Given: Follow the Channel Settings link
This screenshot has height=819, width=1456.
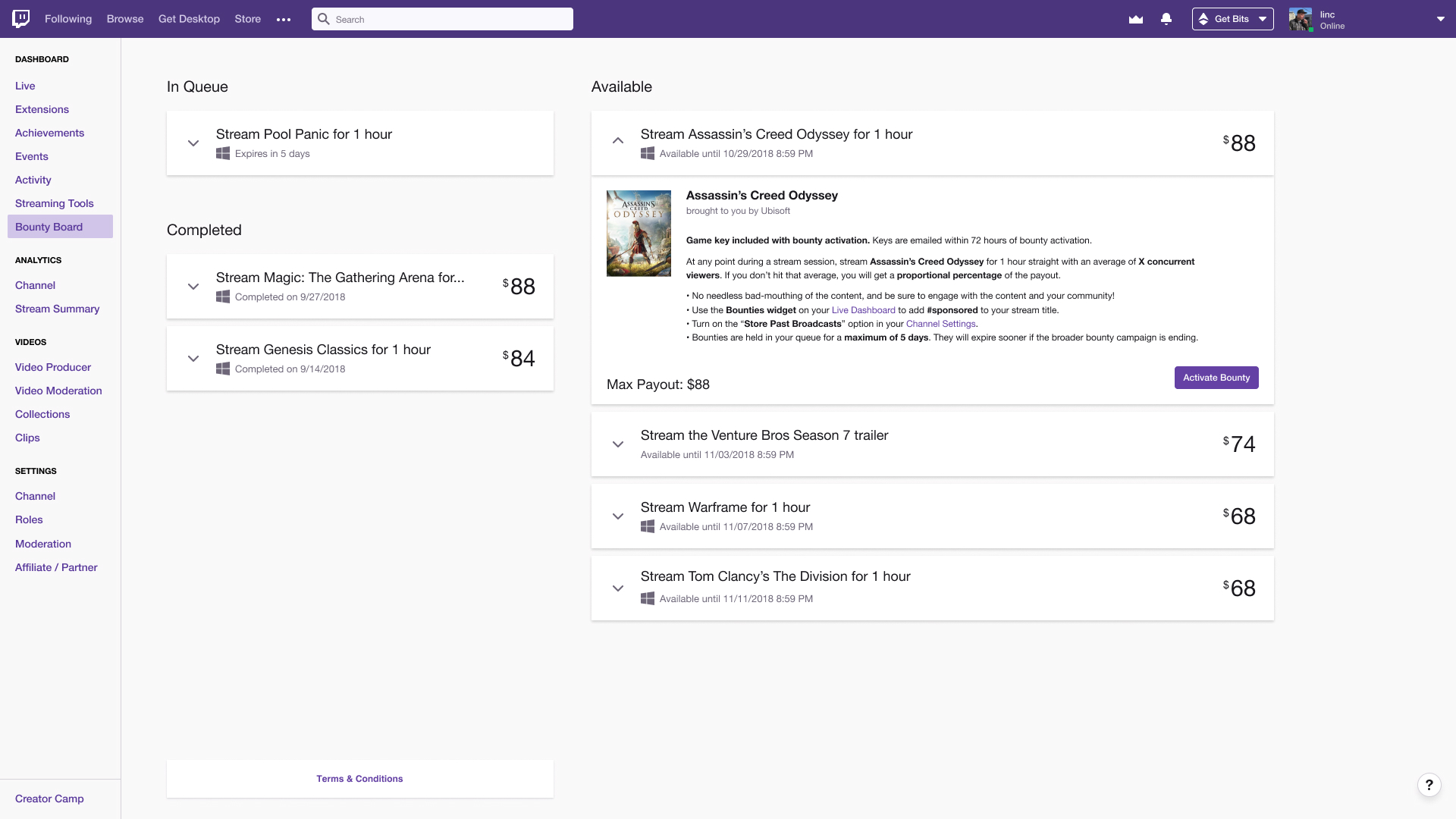Looking at the screenshot, I should pos(940,324).
